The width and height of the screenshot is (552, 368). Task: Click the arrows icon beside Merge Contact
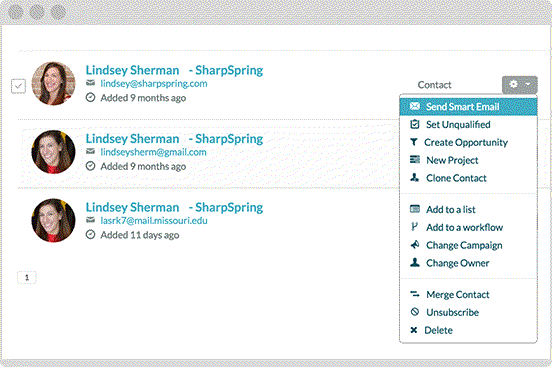tap(415, 294)
